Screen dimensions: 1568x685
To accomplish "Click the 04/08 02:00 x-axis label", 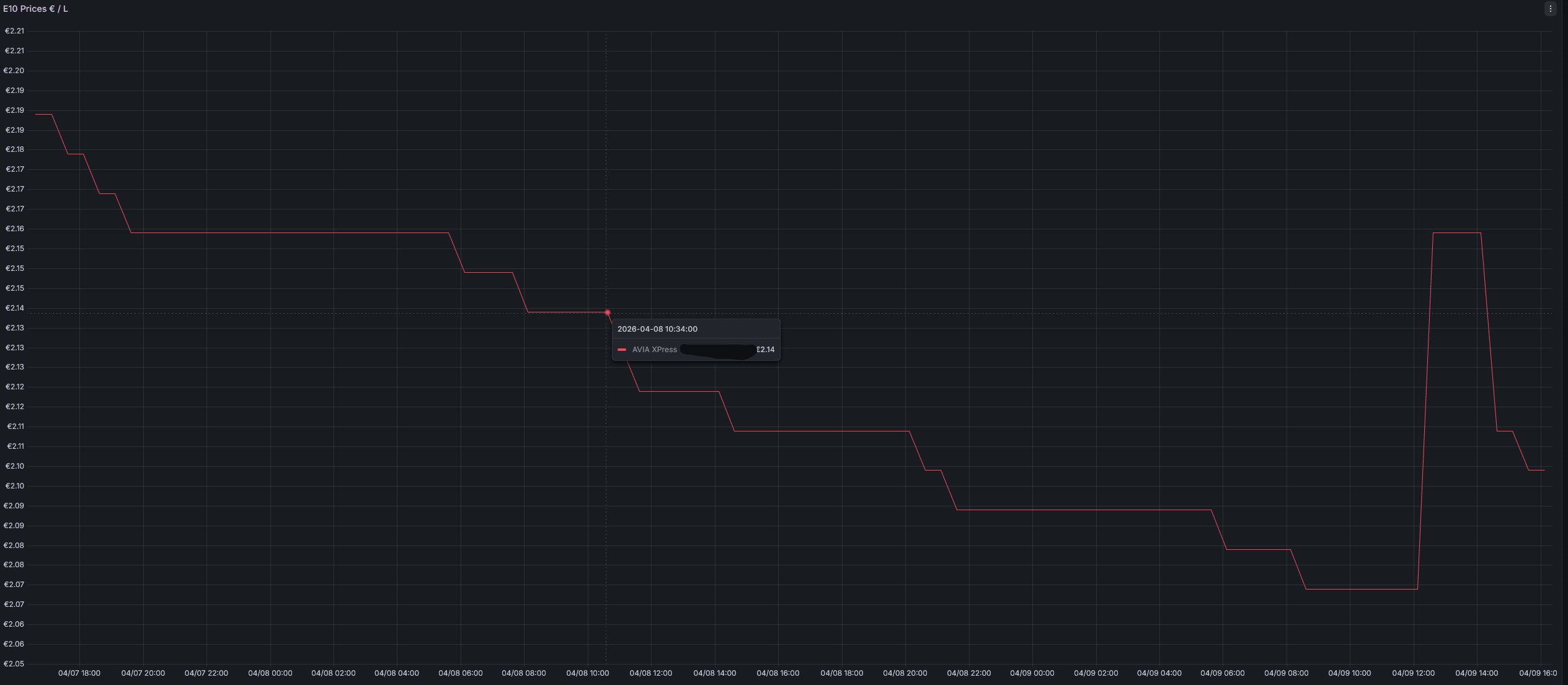I will pyautogui.click(x=333, y=673).
